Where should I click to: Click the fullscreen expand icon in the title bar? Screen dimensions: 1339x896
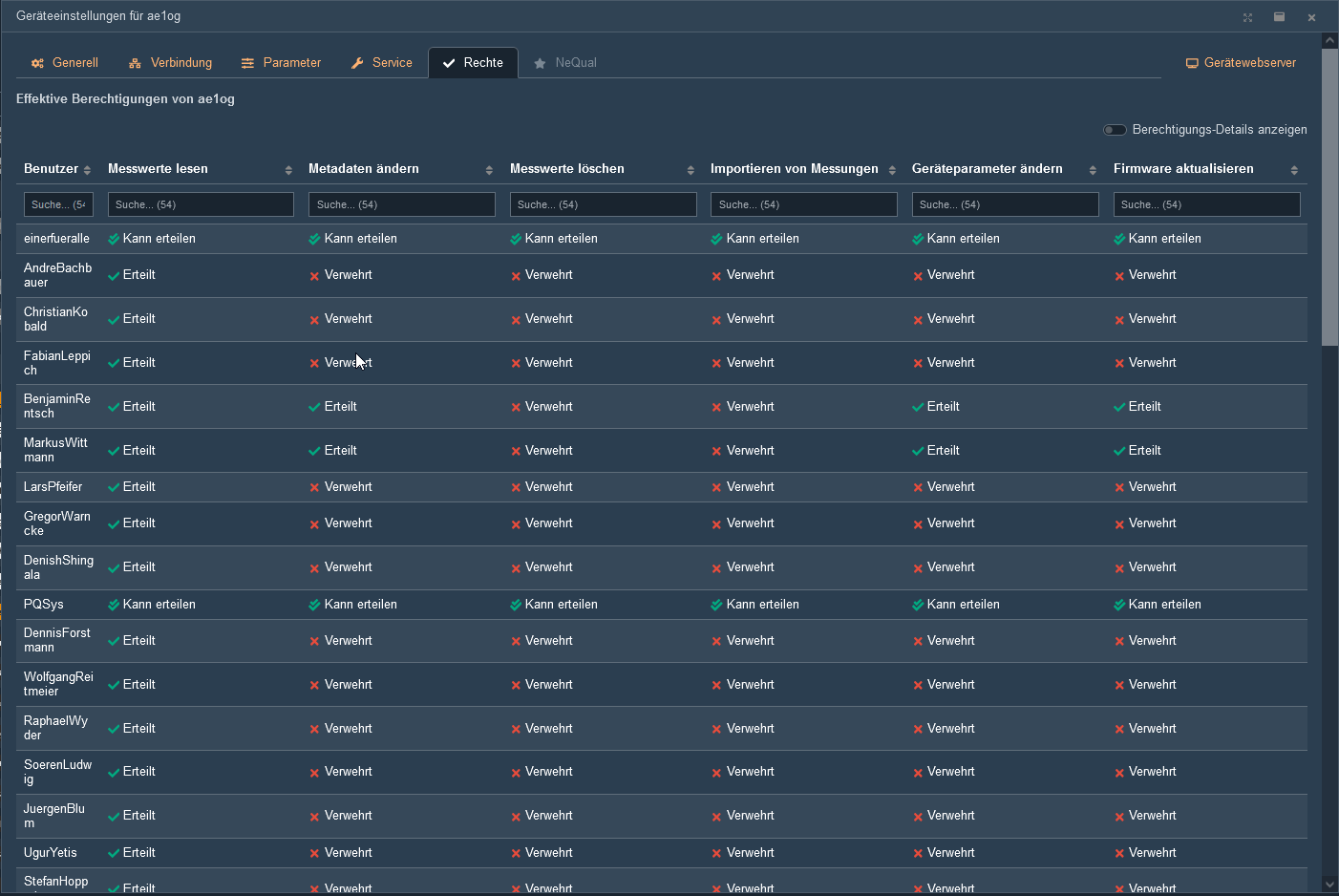pyautogui.click(x=1247, y=17)
